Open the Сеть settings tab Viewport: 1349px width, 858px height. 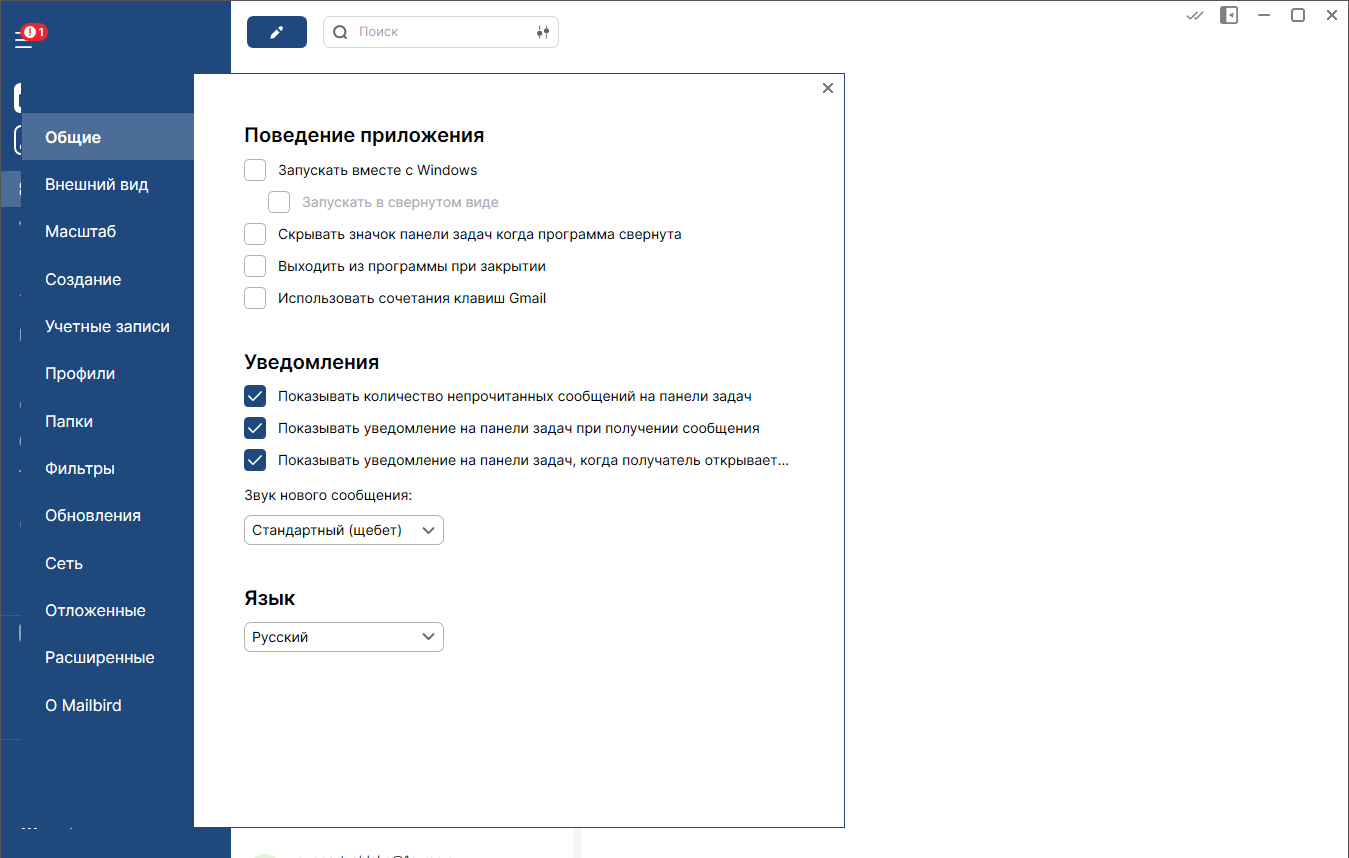108,563
